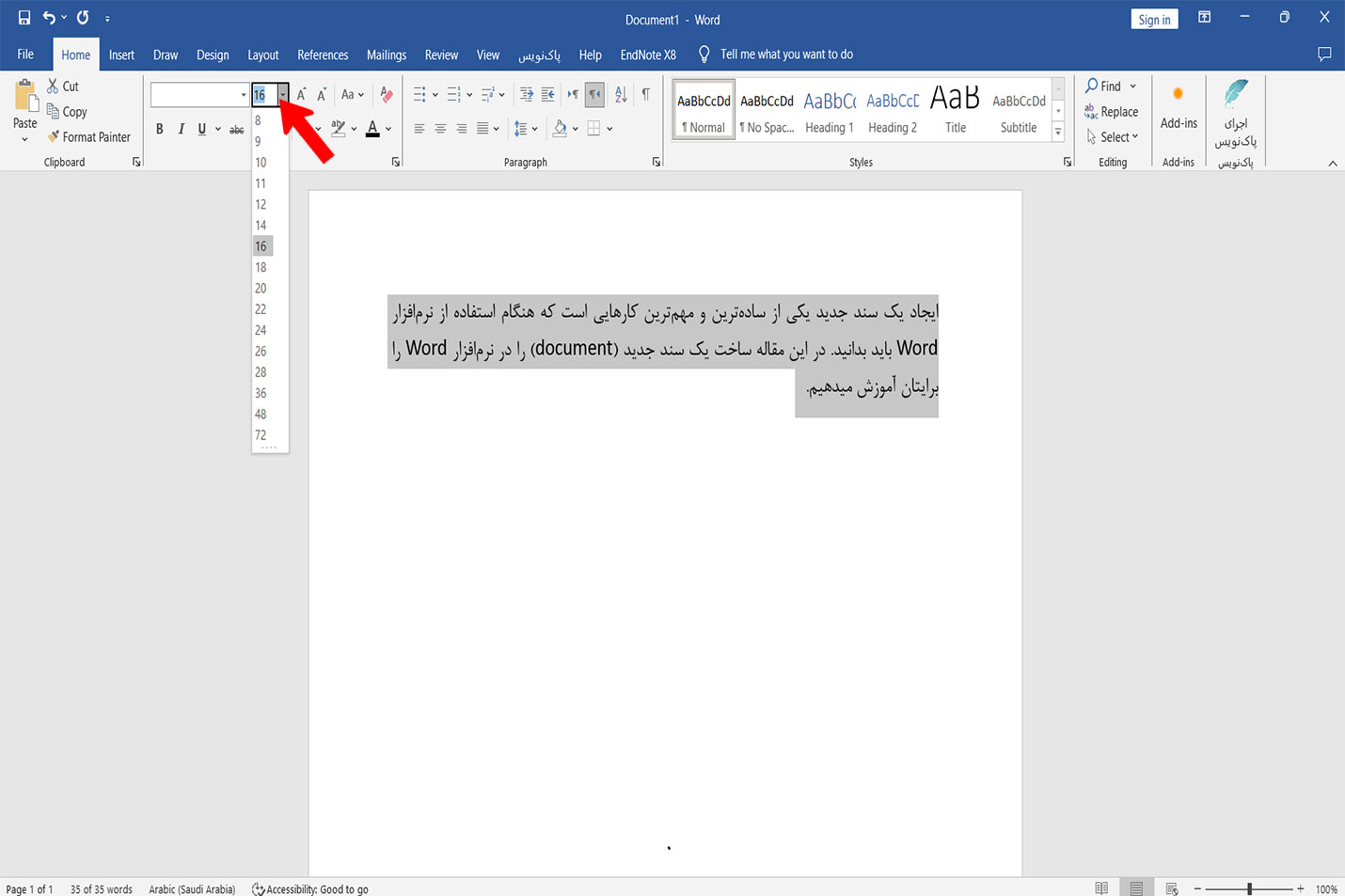The width and height of the screenshot is (1345, 896).
Task: Cut the selected text
Action: click(x=63, y=86)
